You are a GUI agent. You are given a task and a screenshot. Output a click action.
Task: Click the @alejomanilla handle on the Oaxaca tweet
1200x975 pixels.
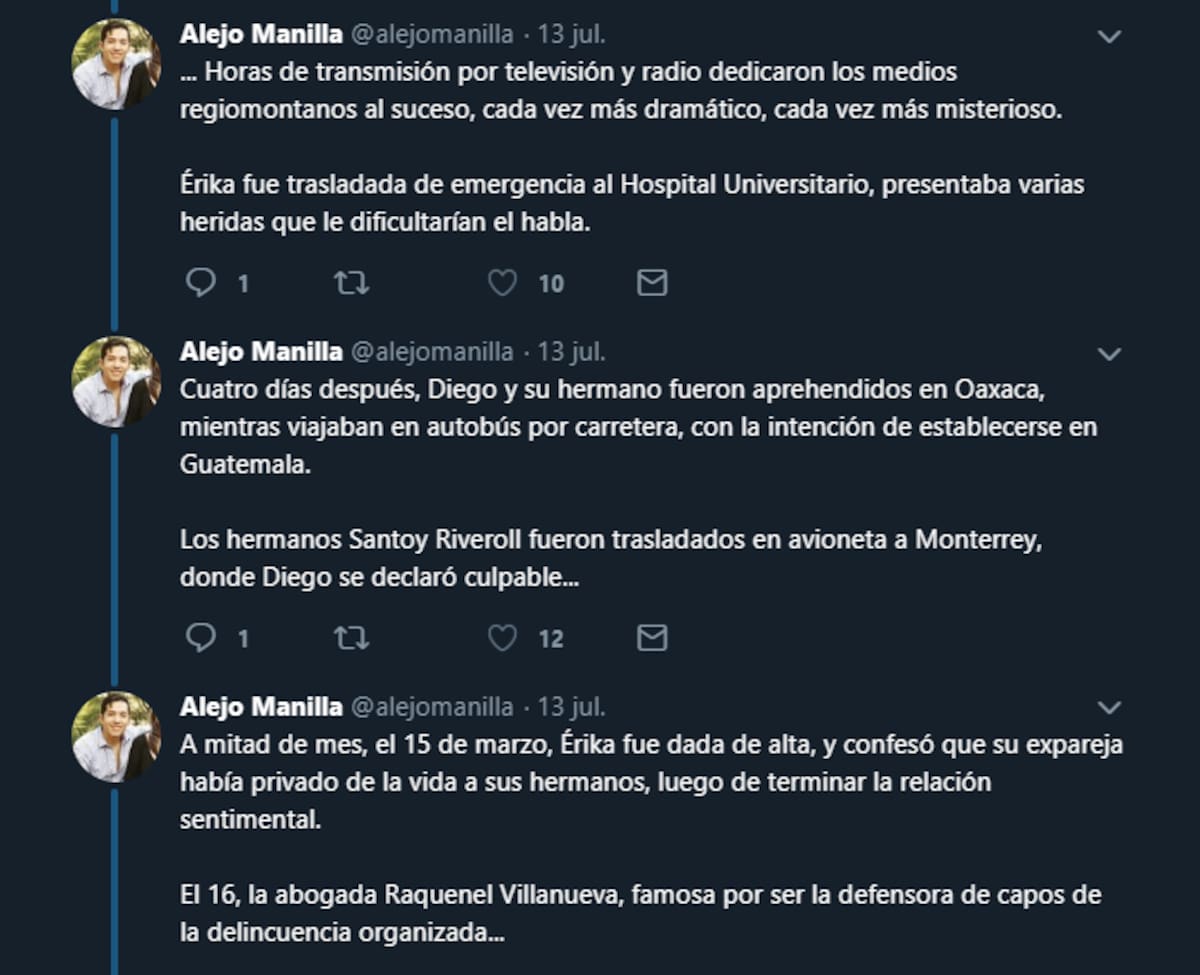(430, 352)
